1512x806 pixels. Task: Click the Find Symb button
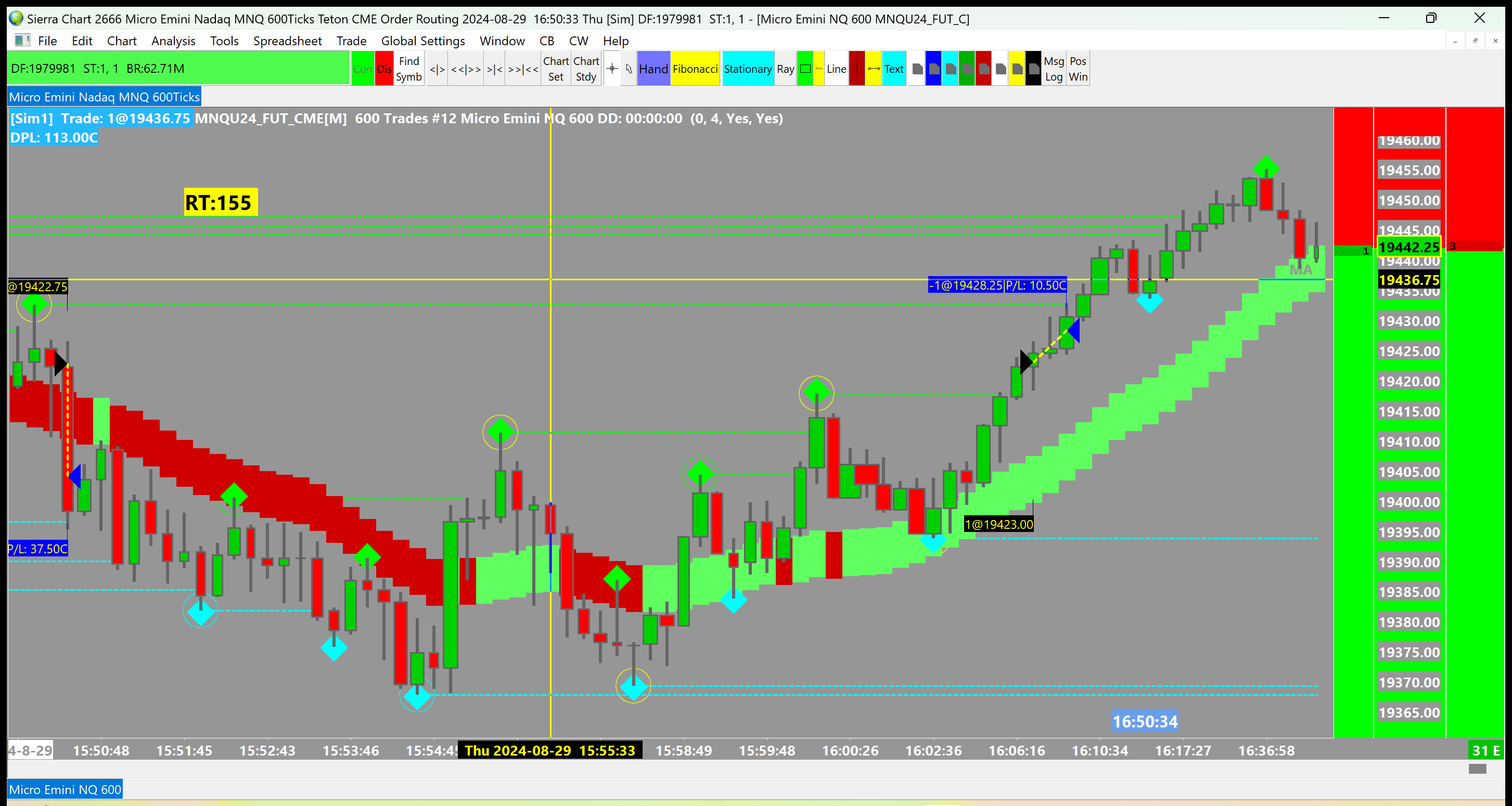(x=408, y=69)
